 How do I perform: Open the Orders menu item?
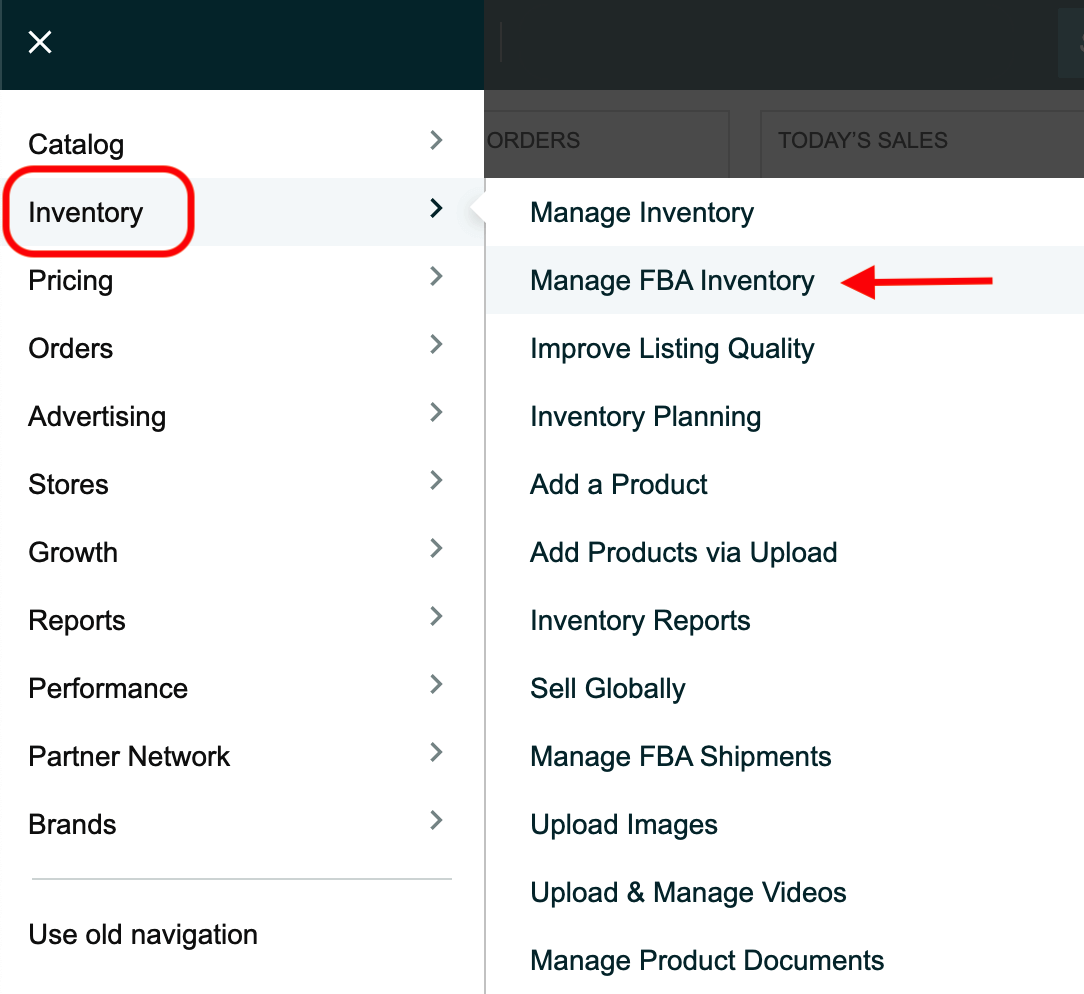[71, 348]
